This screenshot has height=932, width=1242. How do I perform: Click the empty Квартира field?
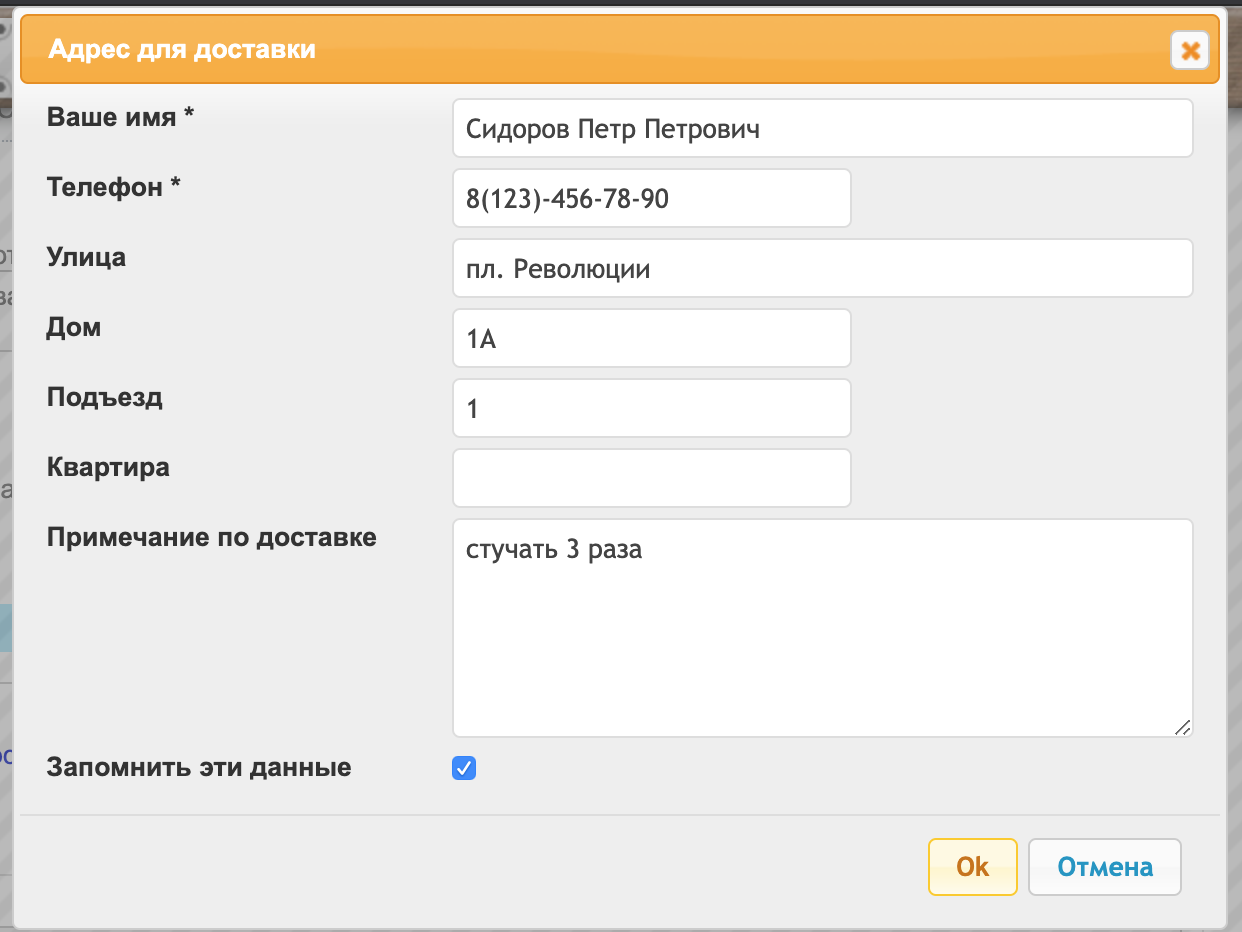(652, 478)
